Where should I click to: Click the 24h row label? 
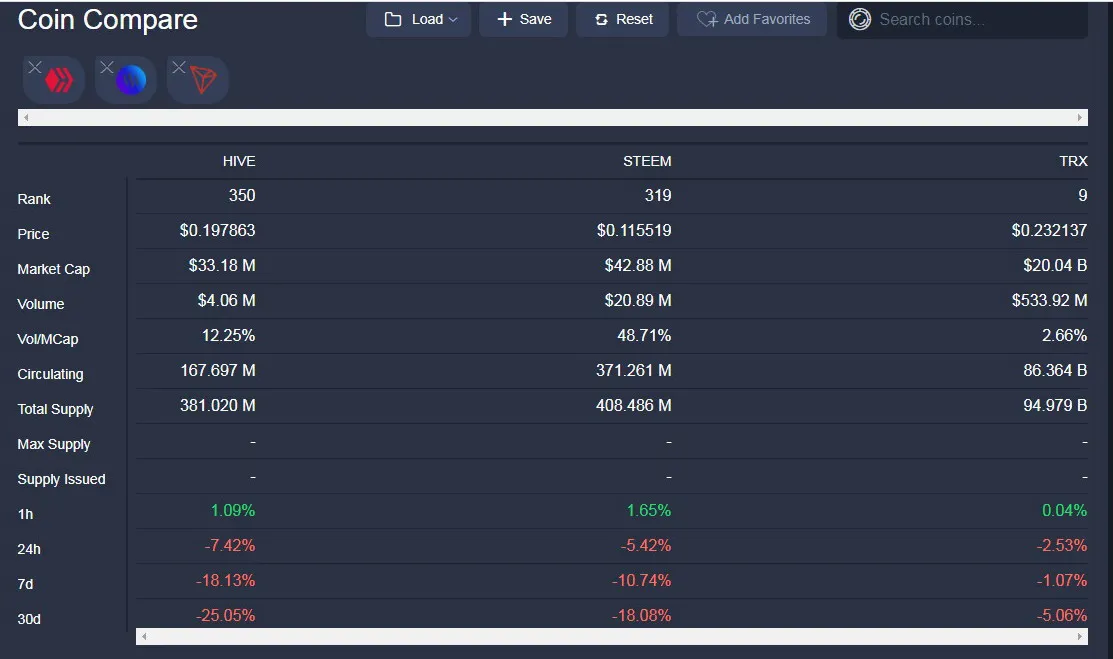[x=29, y=549]
